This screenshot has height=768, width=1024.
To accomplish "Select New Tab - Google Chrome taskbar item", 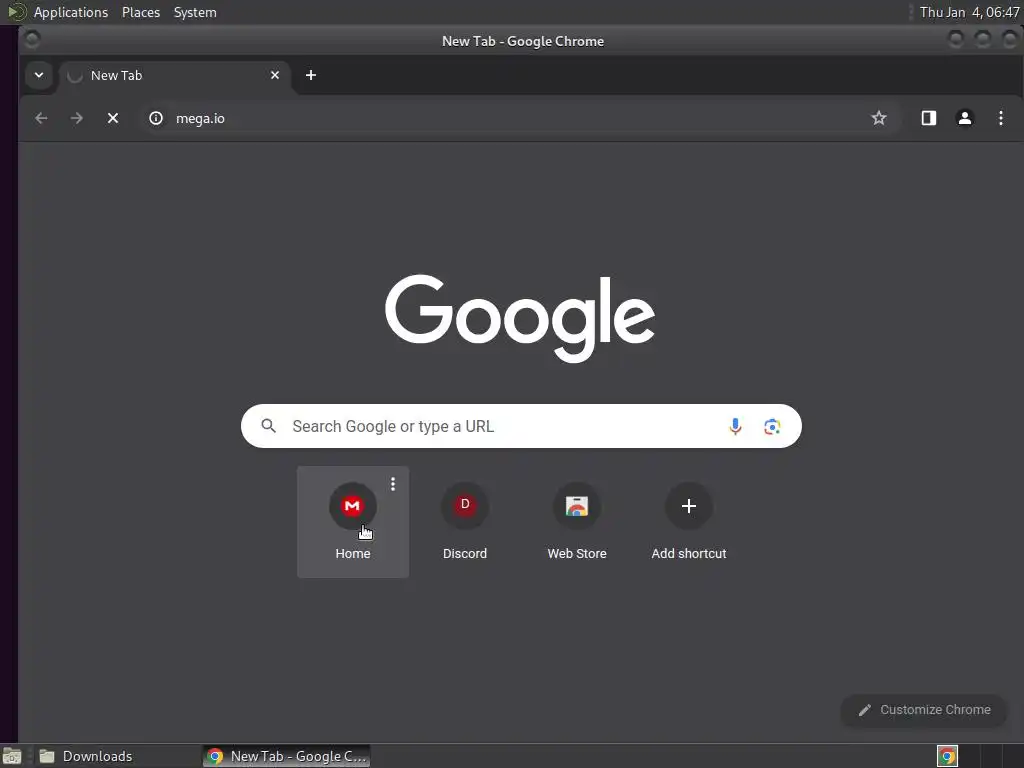I will 286,756.
